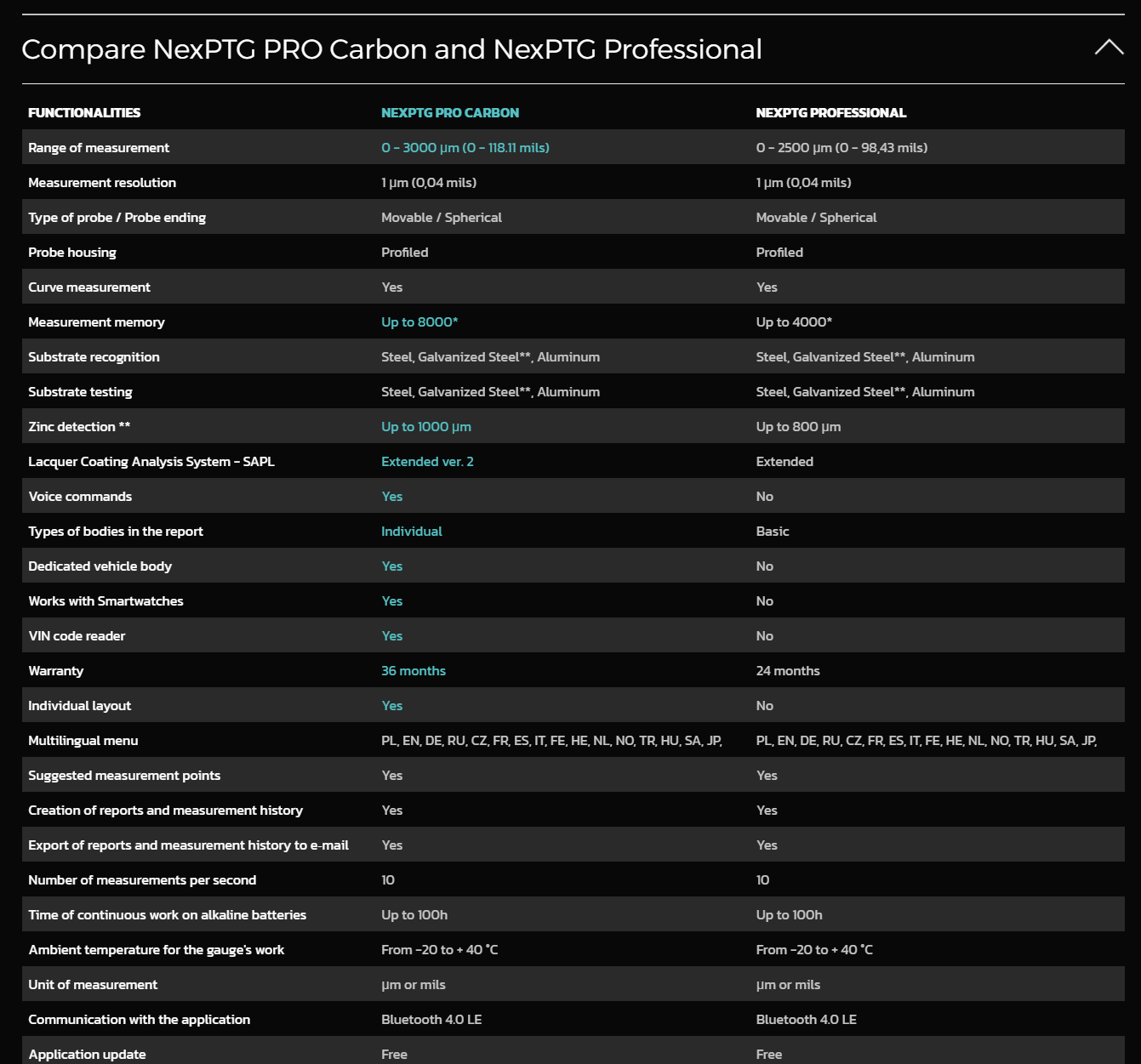Click the Up to 1000 µm zinc detection value
The image size is (1141, 1064).
pyautogui.click(x=425, y=427)
